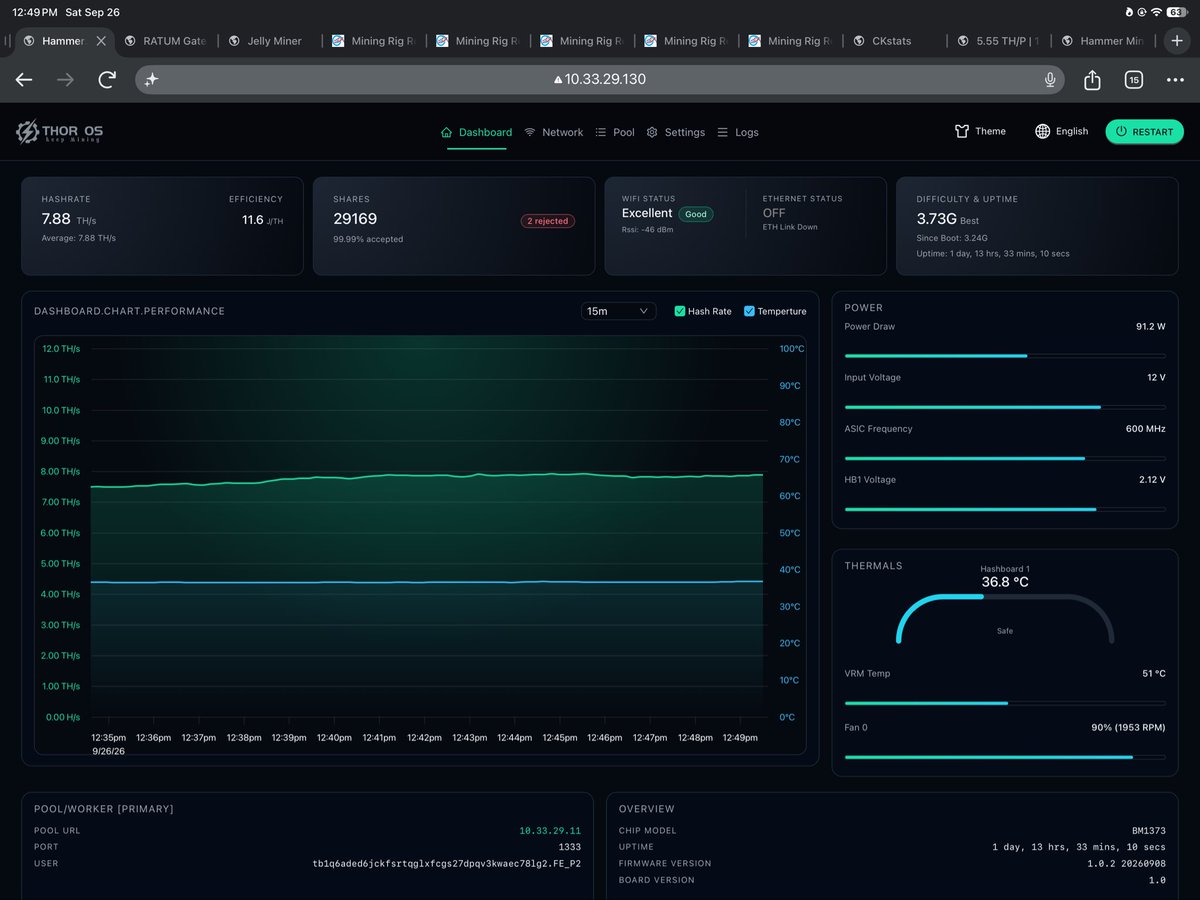Click the THOR OS logo
The width and height of the screenshot is (1200, 900).
(58, 132)
